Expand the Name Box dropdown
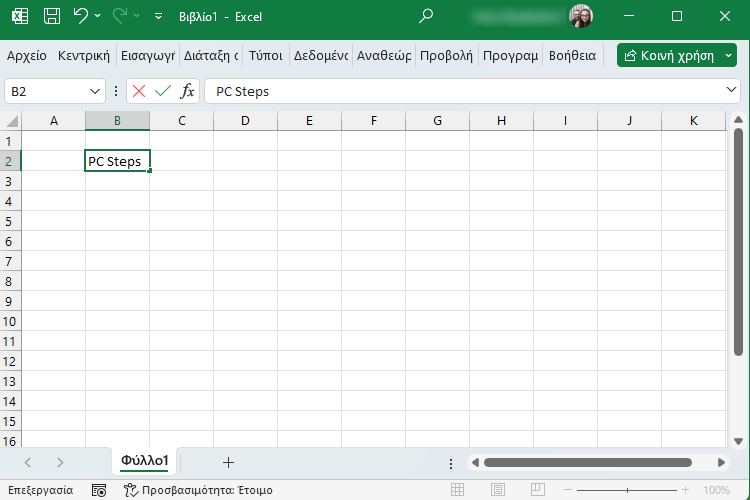The width and height of the screenshot is (750, 500). click(x=95, y=91)
